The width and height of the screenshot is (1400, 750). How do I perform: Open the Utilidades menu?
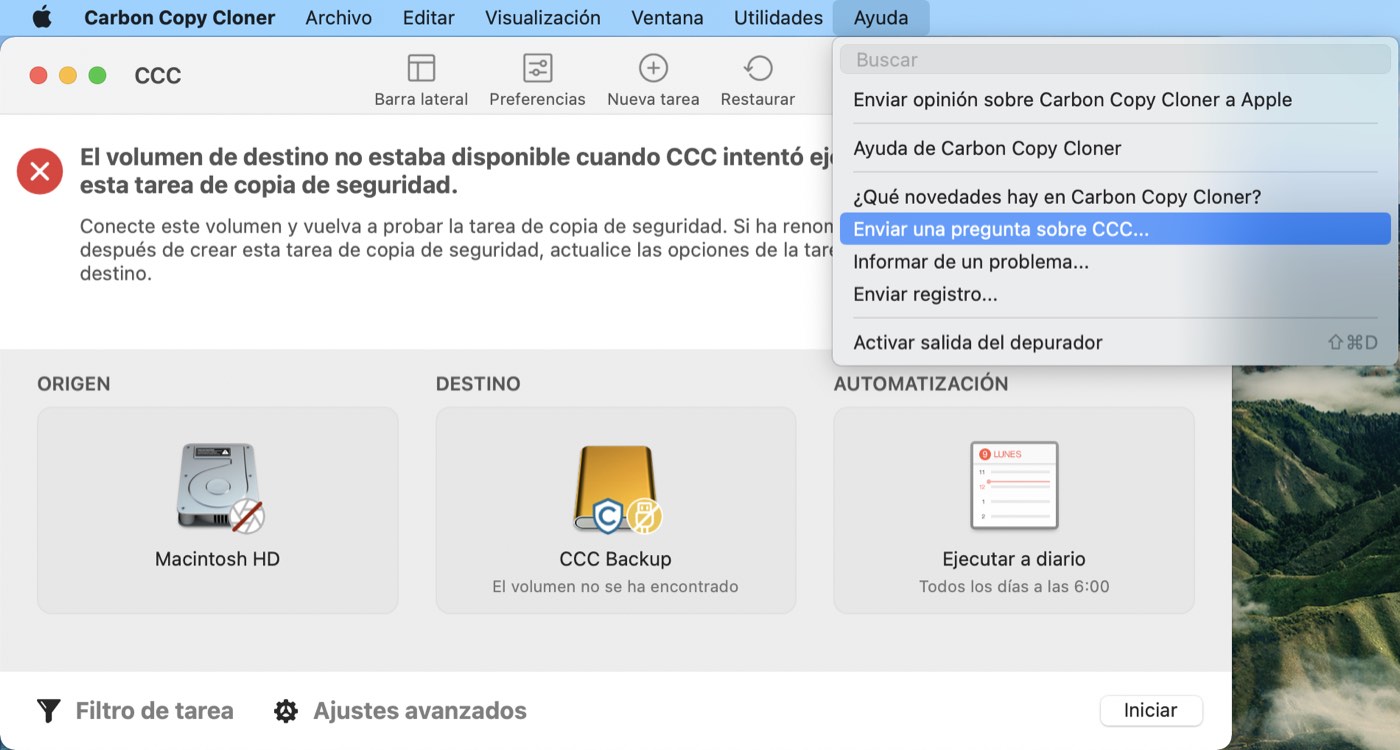click(x=779, y=18)
